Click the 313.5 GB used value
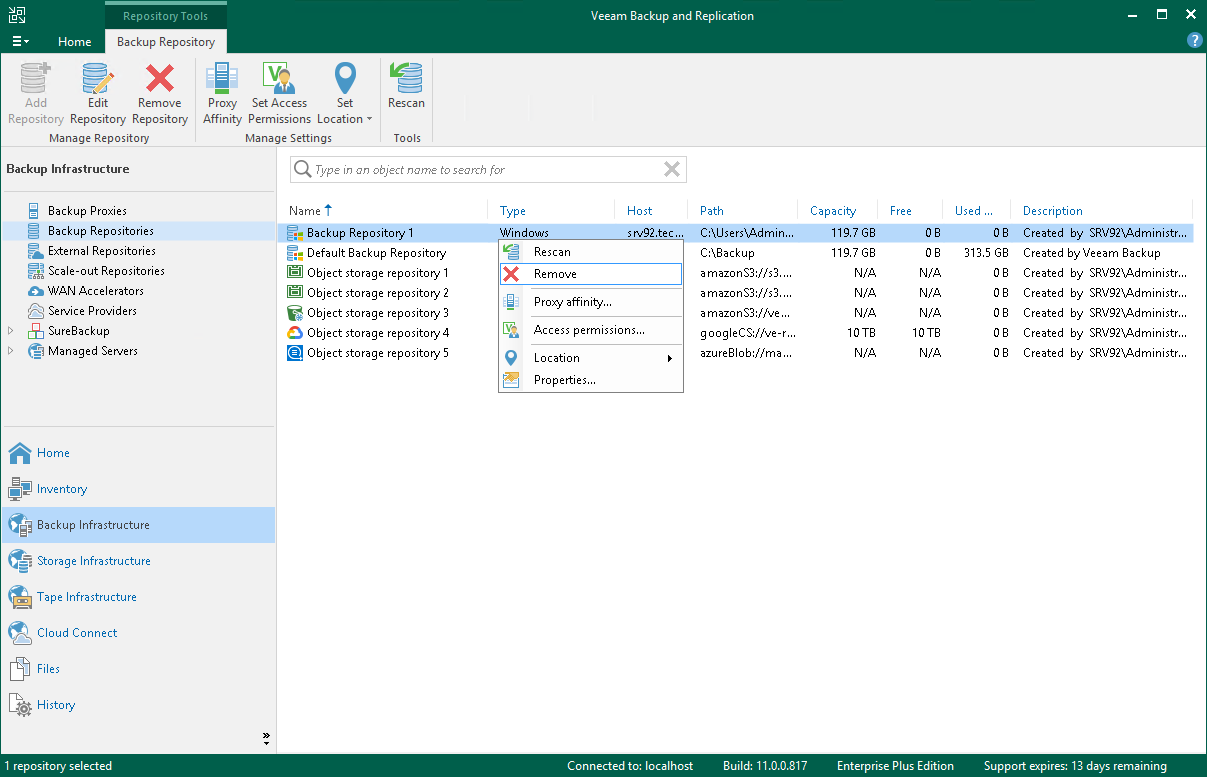The image size is (1207, 777). (x=986, y=253)
